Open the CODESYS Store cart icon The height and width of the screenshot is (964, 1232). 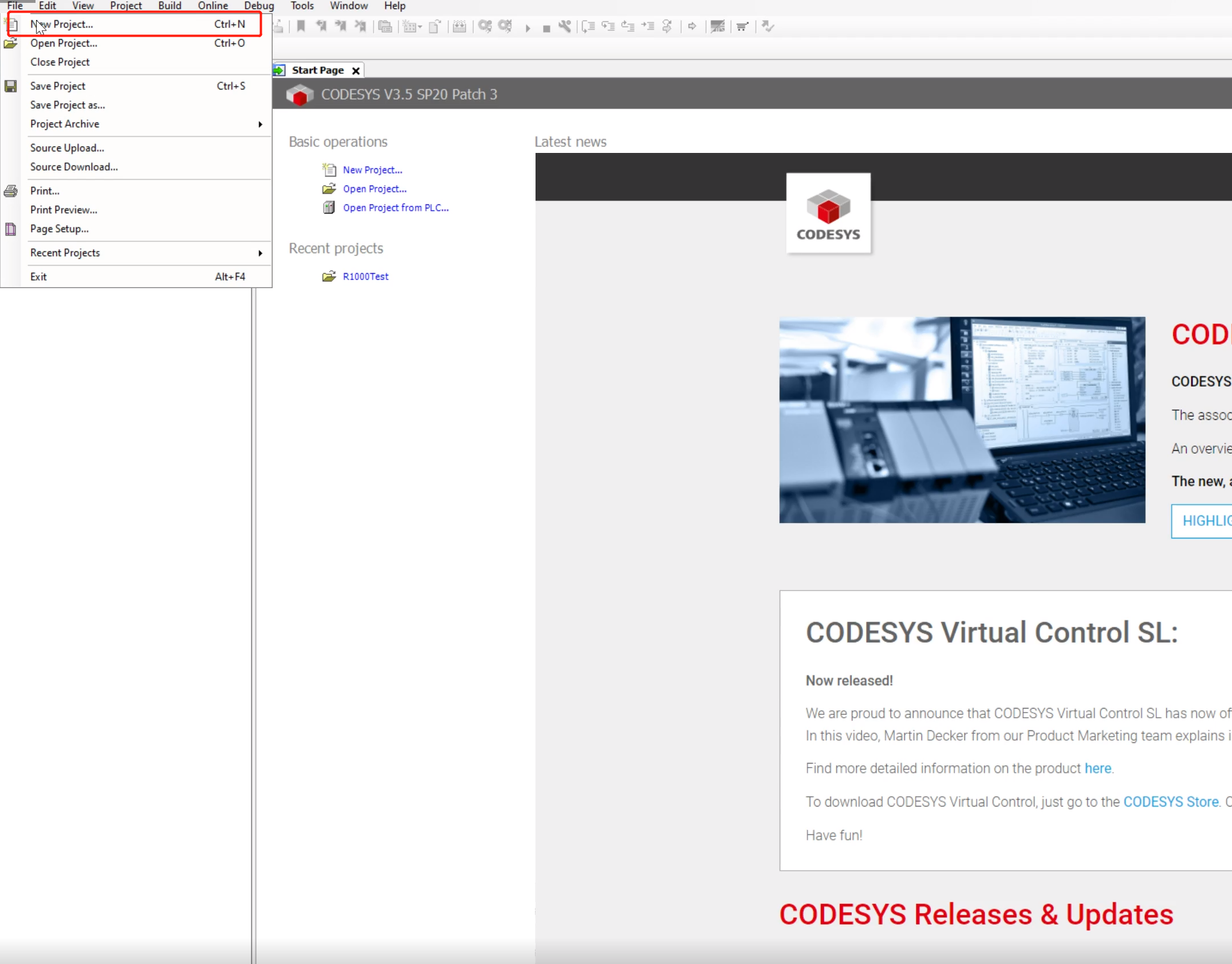point(742,26)
